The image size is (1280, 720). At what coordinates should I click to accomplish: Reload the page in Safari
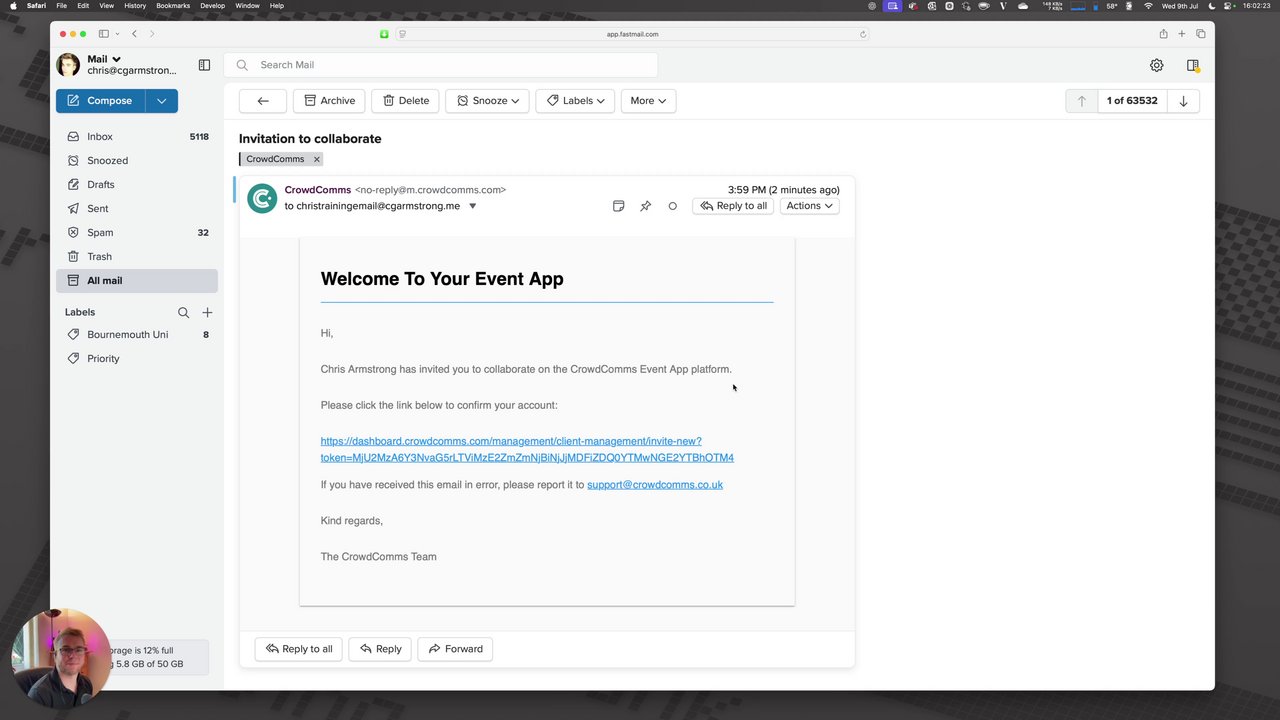pos(863,34)
